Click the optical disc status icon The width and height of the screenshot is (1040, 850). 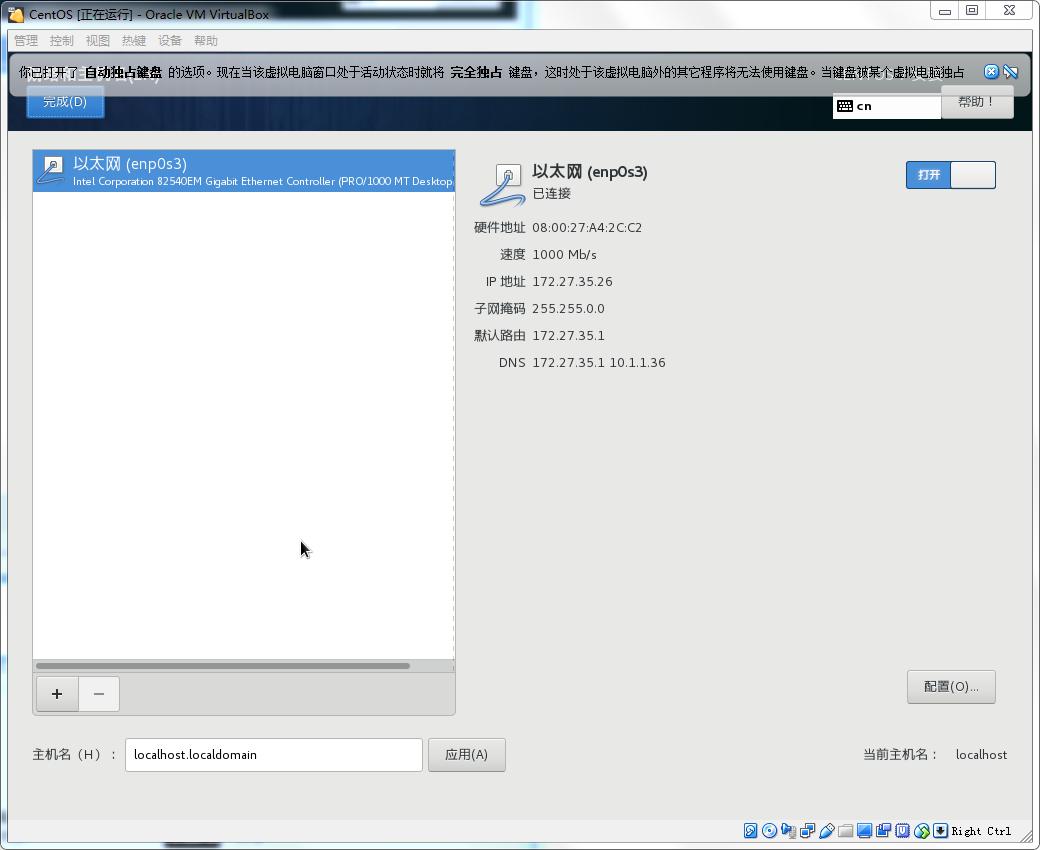[x=768, y=831]
